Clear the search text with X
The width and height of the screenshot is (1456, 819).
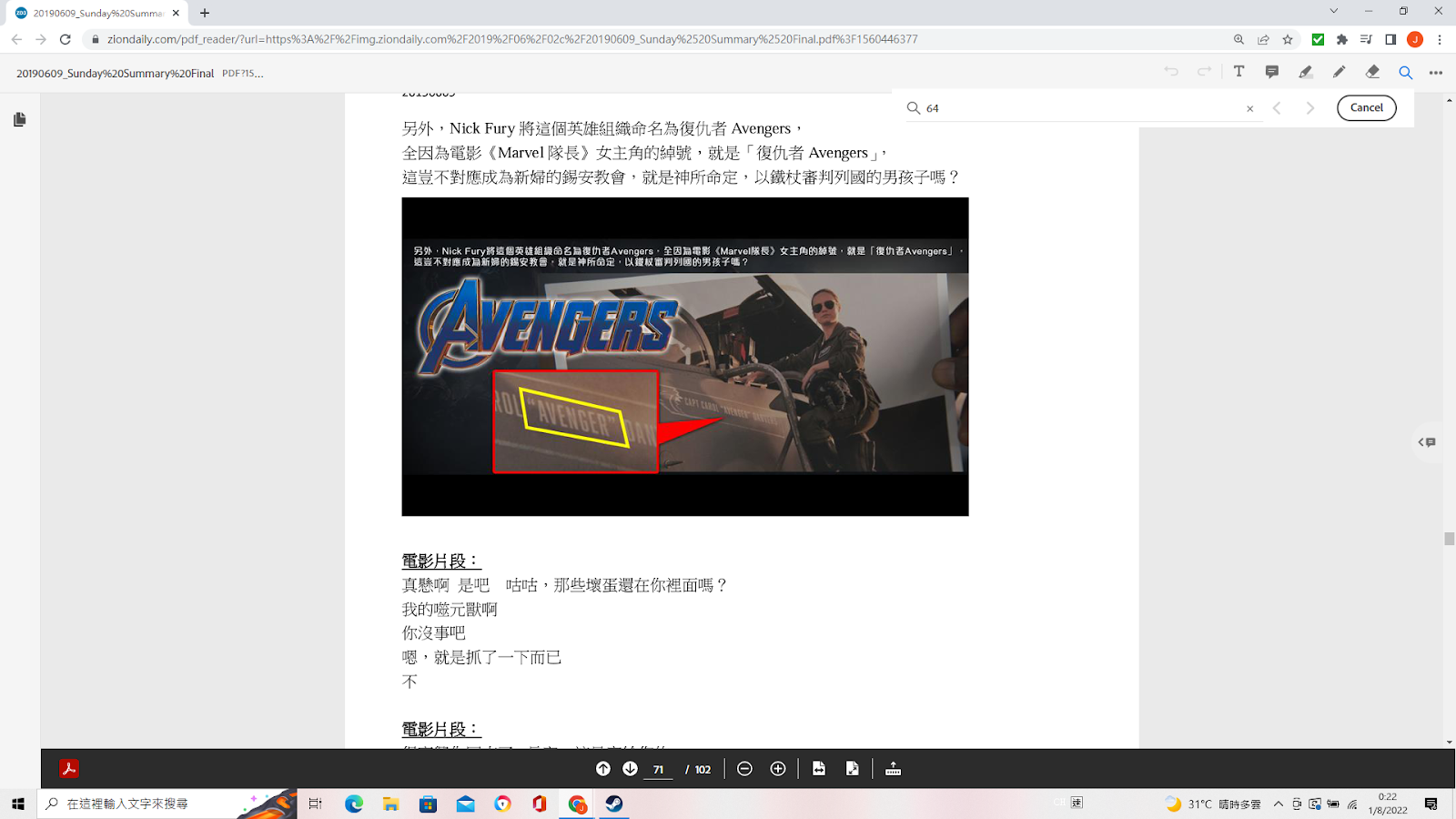coord(1250,108)
